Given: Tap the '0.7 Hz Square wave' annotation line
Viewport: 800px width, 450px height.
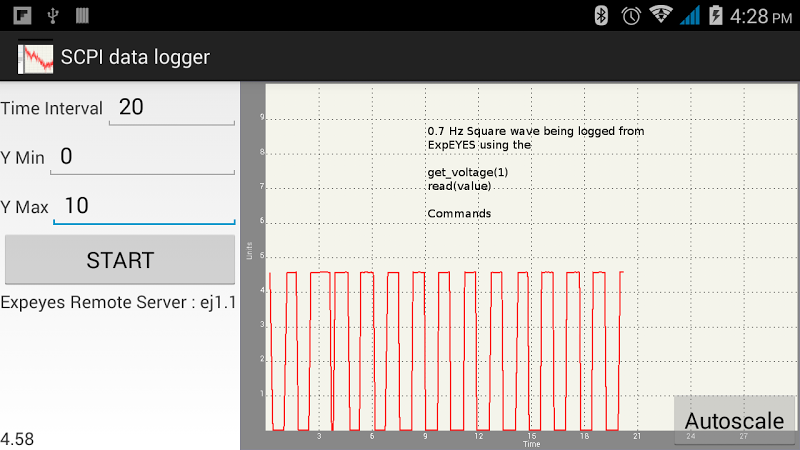Looking at the screenshot, I should tap(536, 131).
